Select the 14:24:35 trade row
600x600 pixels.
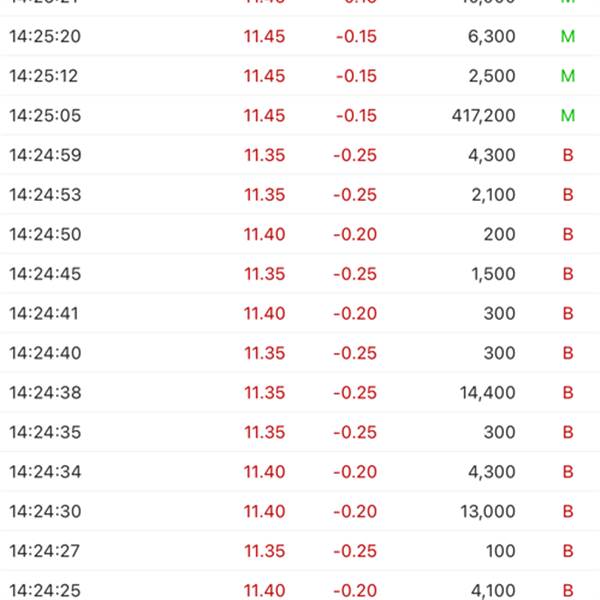coord(300,432)
